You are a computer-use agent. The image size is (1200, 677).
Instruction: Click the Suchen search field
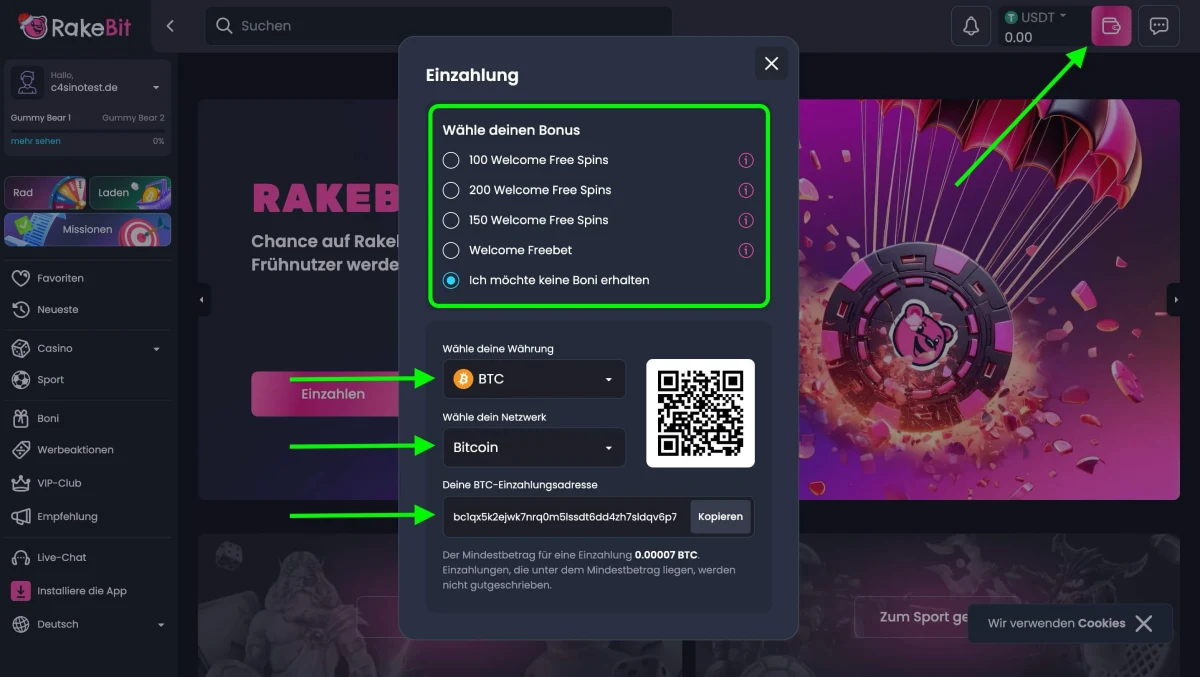pos(440,26)
